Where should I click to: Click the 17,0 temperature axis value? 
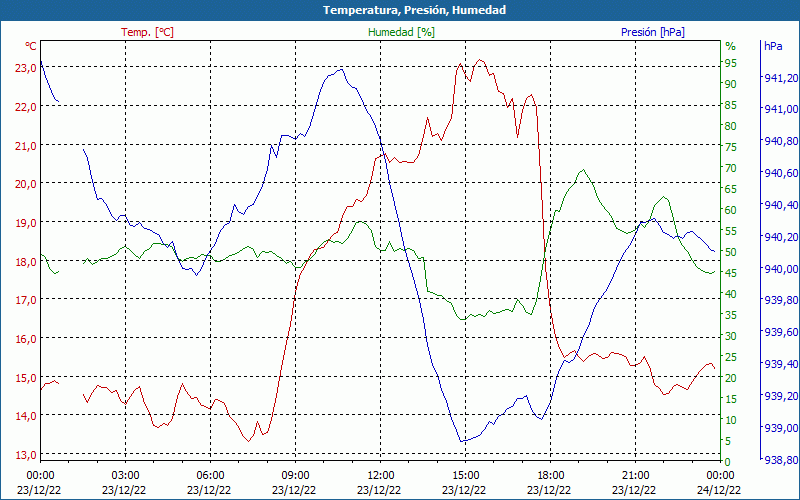coord(26,299)
